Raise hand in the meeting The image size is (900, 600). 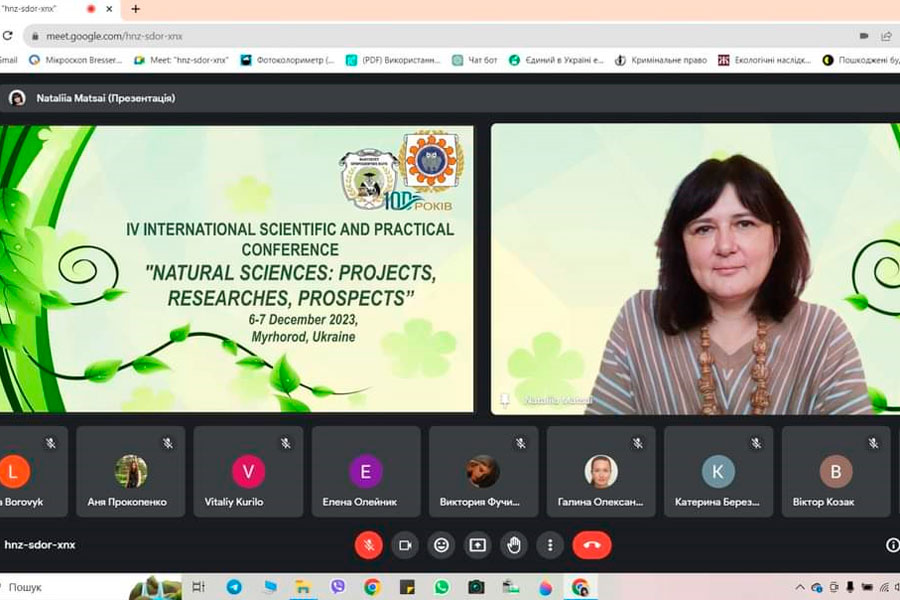[514, 545]
